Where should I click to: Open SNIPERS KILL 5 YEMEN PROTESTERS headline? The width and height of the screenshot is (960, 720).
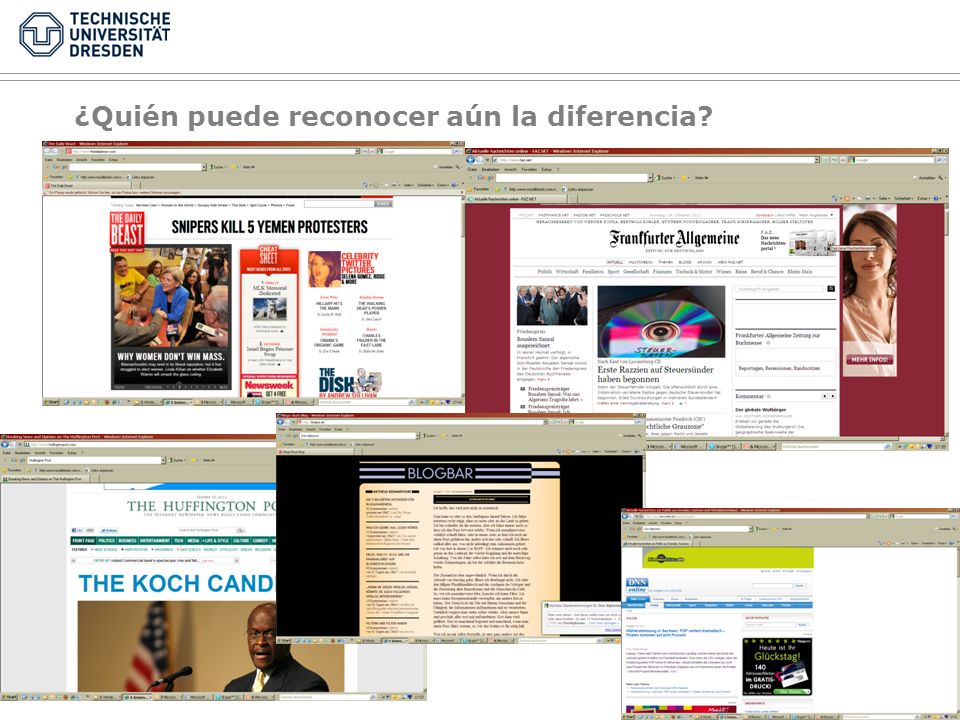(269, 227)
